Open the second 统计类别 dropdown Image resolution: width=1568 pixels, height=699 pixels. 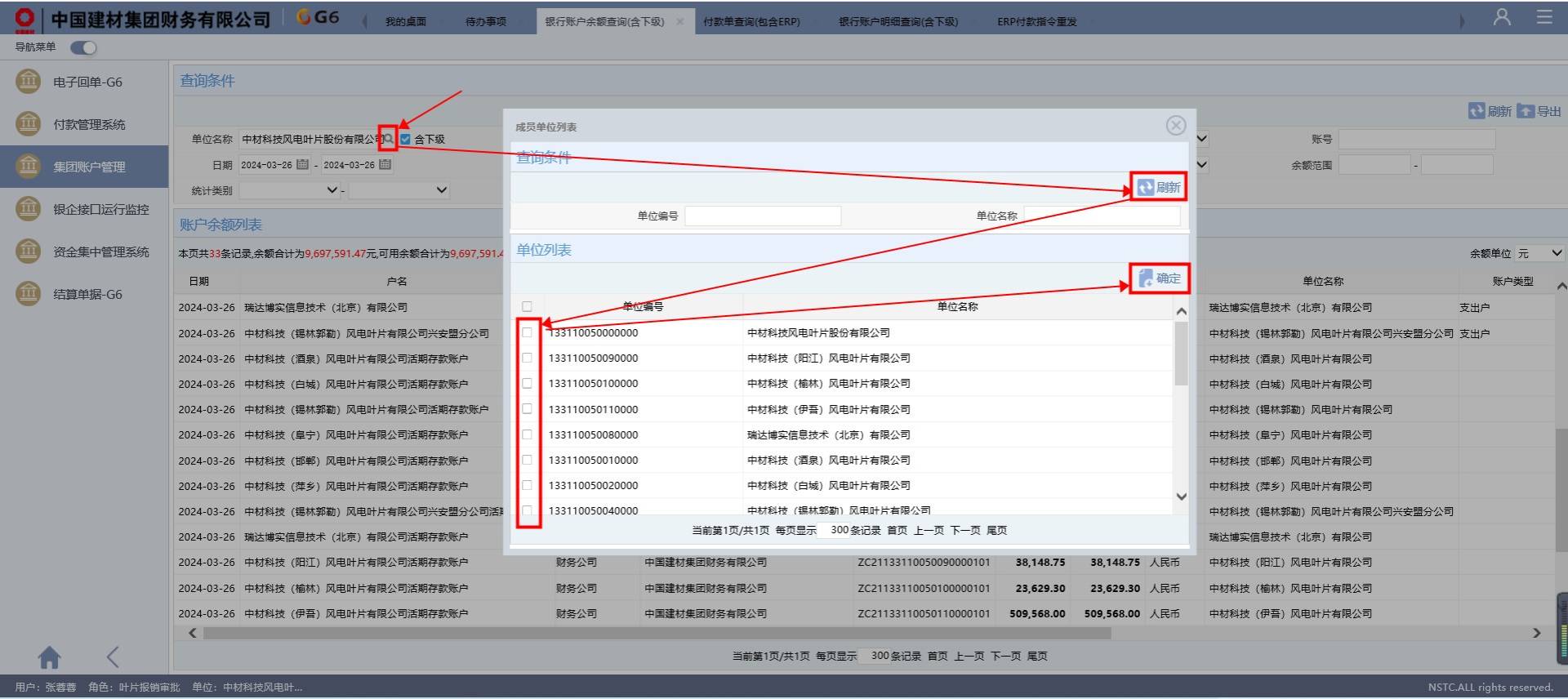click(x=399, y=190)
